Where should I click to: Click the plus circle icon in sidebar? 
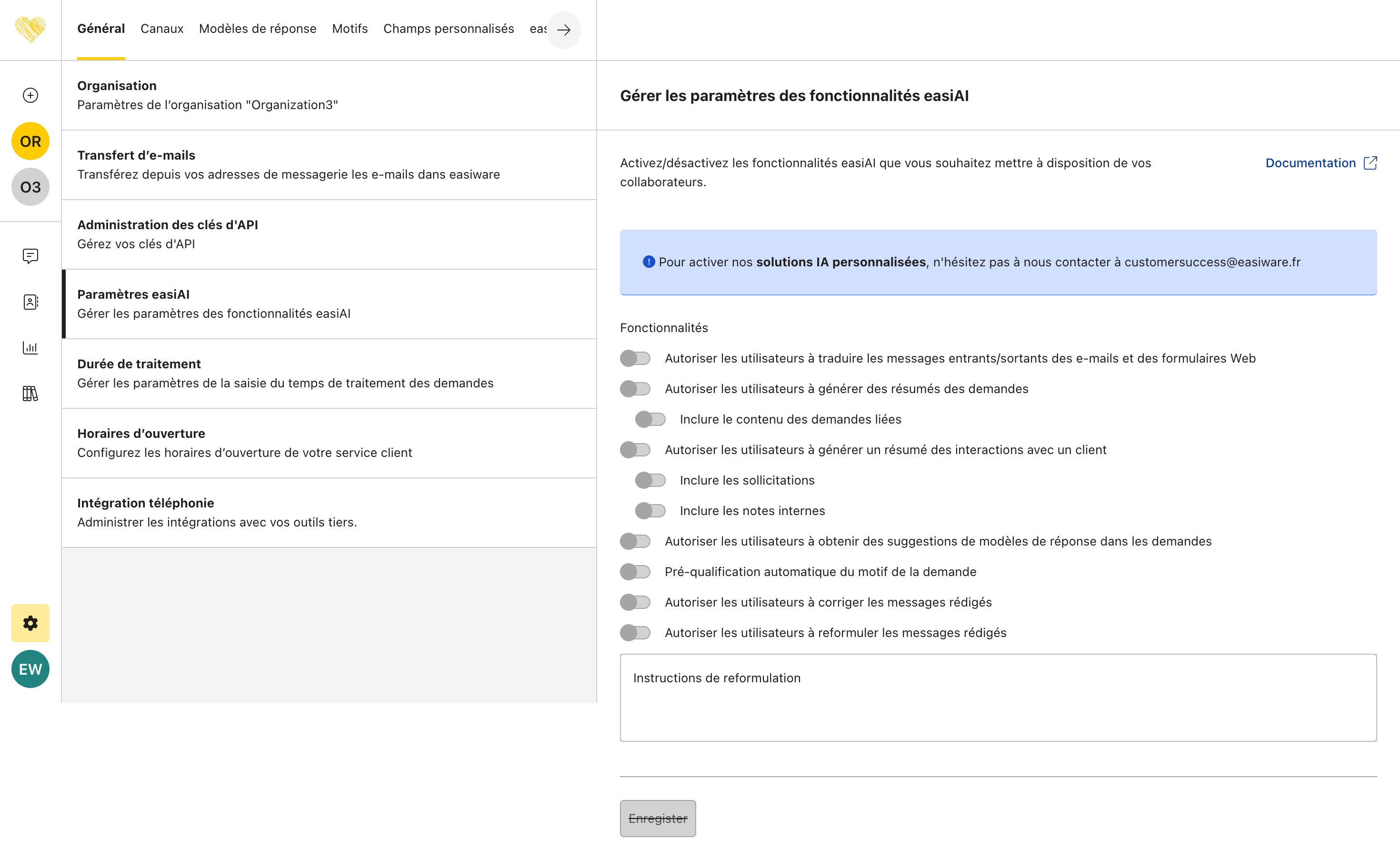(30, 95)
